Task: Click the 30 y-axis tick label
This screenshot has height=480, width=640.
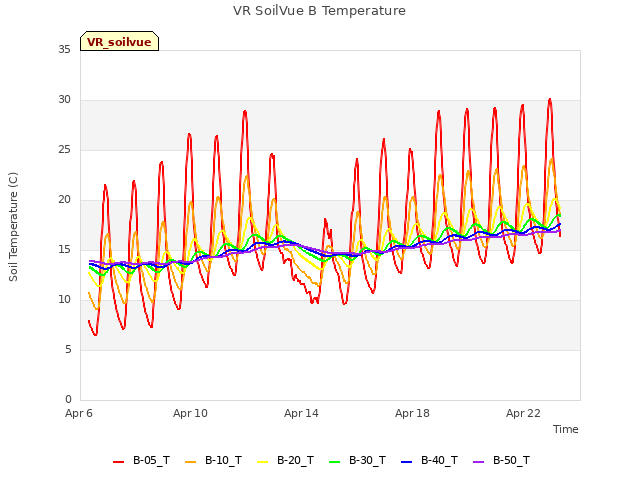Action: tap(64, 100)
